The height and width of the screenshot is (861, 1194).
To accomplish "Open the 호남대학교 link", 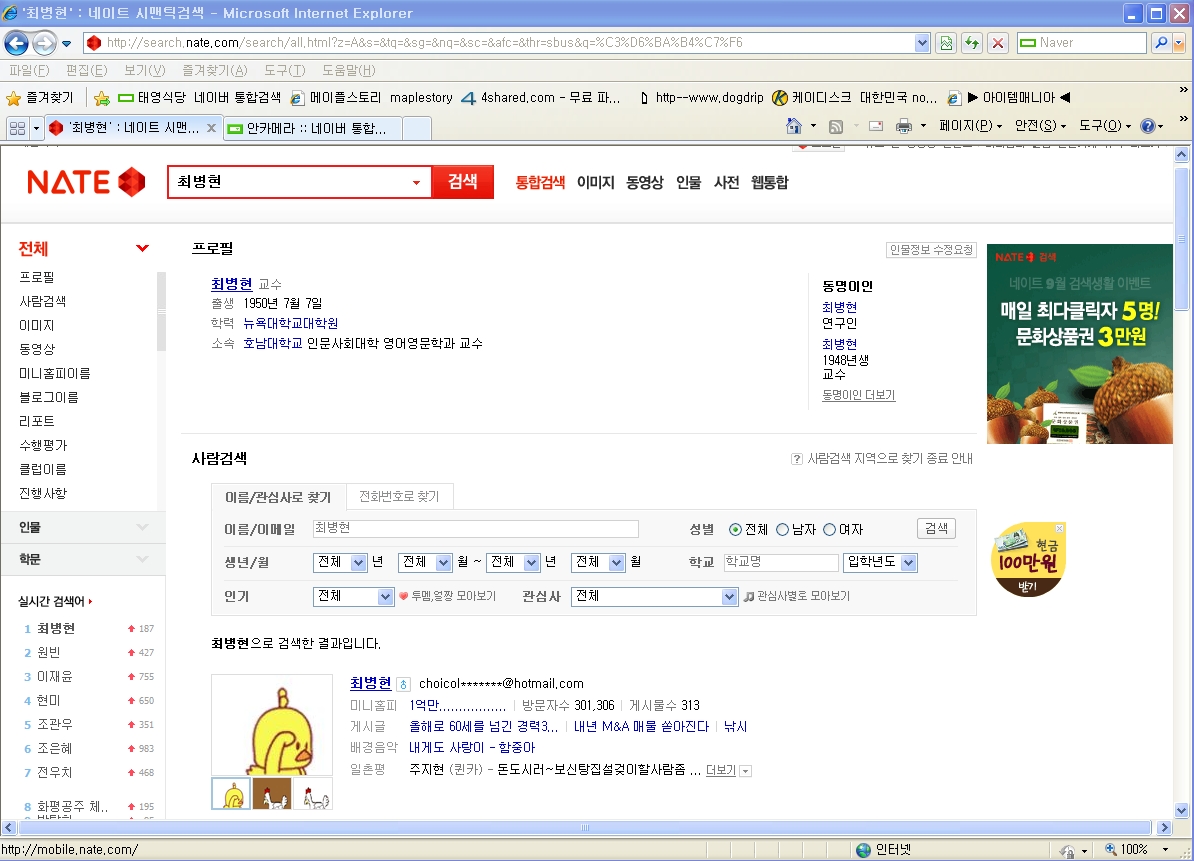I will click(273, 343).
